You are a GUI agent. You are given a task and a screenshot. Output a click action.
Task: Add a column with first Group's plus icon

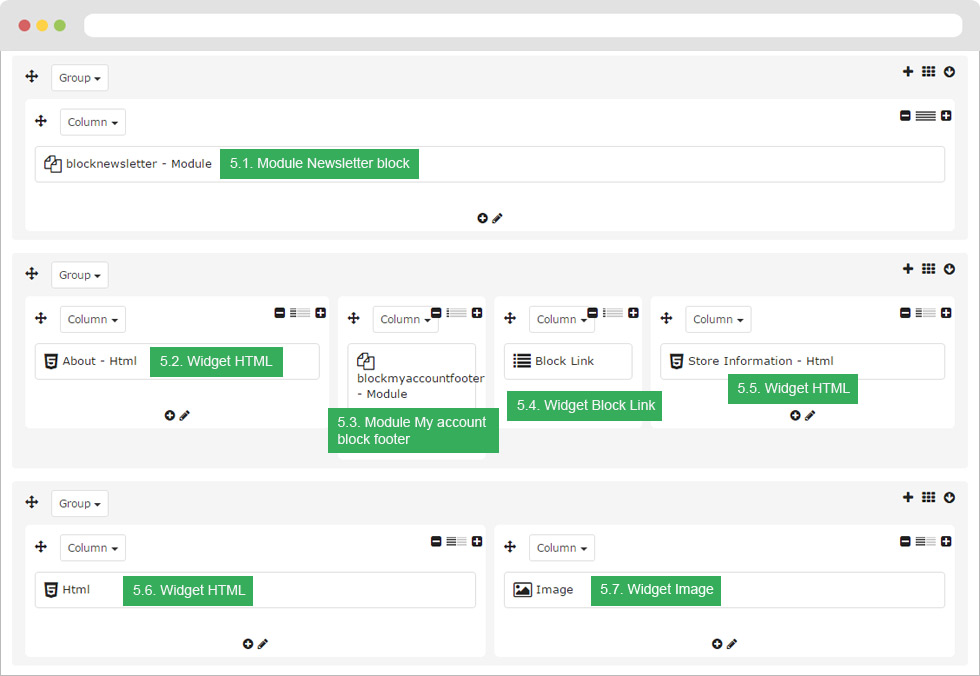[x=908, y=72]
